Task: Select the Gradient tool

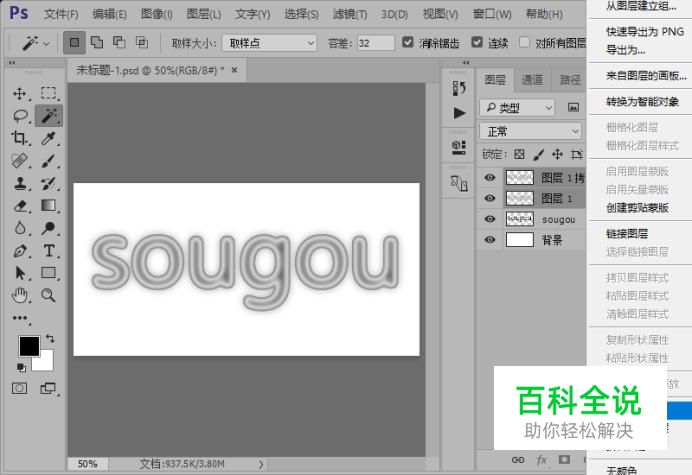Action: coord(48,206)
